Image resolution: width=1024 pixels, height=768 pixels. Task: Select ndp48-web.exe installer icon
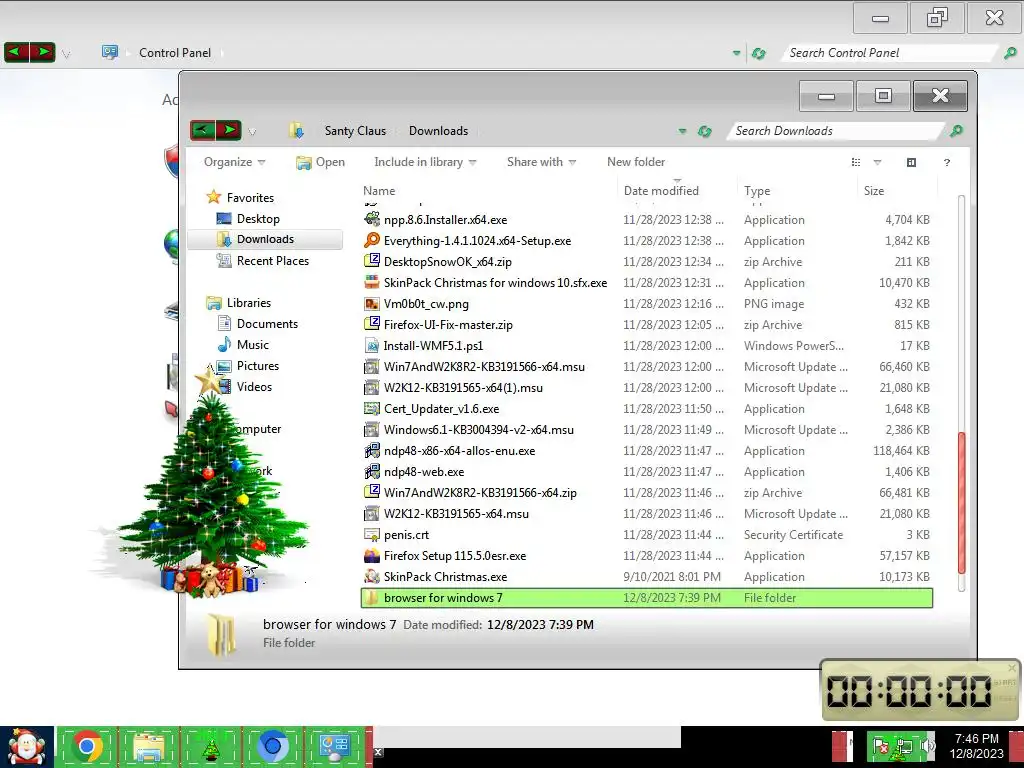tap(372, 472)
